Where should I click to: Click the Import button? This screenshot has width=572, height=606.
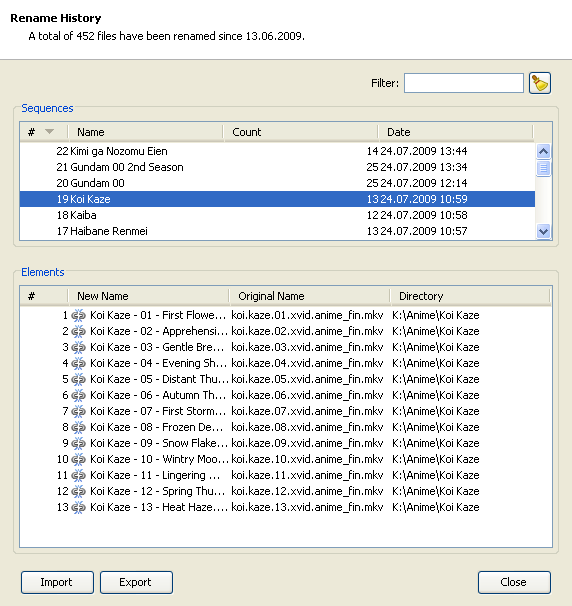(57, 582)
